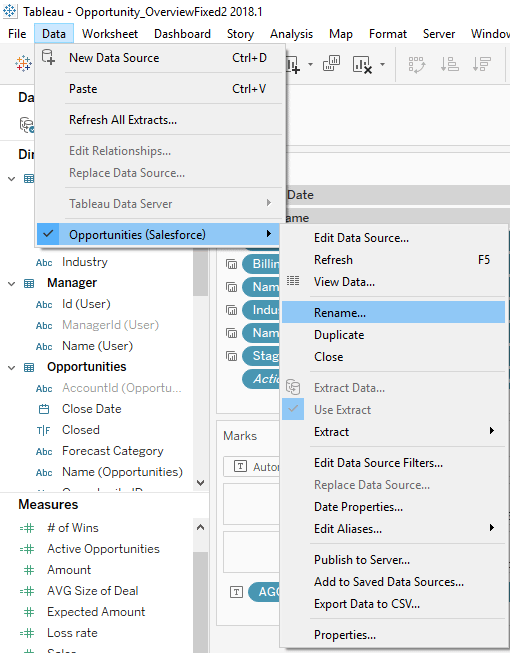The height and width of the screenshot is (653, 510).
Task: Open the Analysis menu
Action: click(x=291, y=34)
